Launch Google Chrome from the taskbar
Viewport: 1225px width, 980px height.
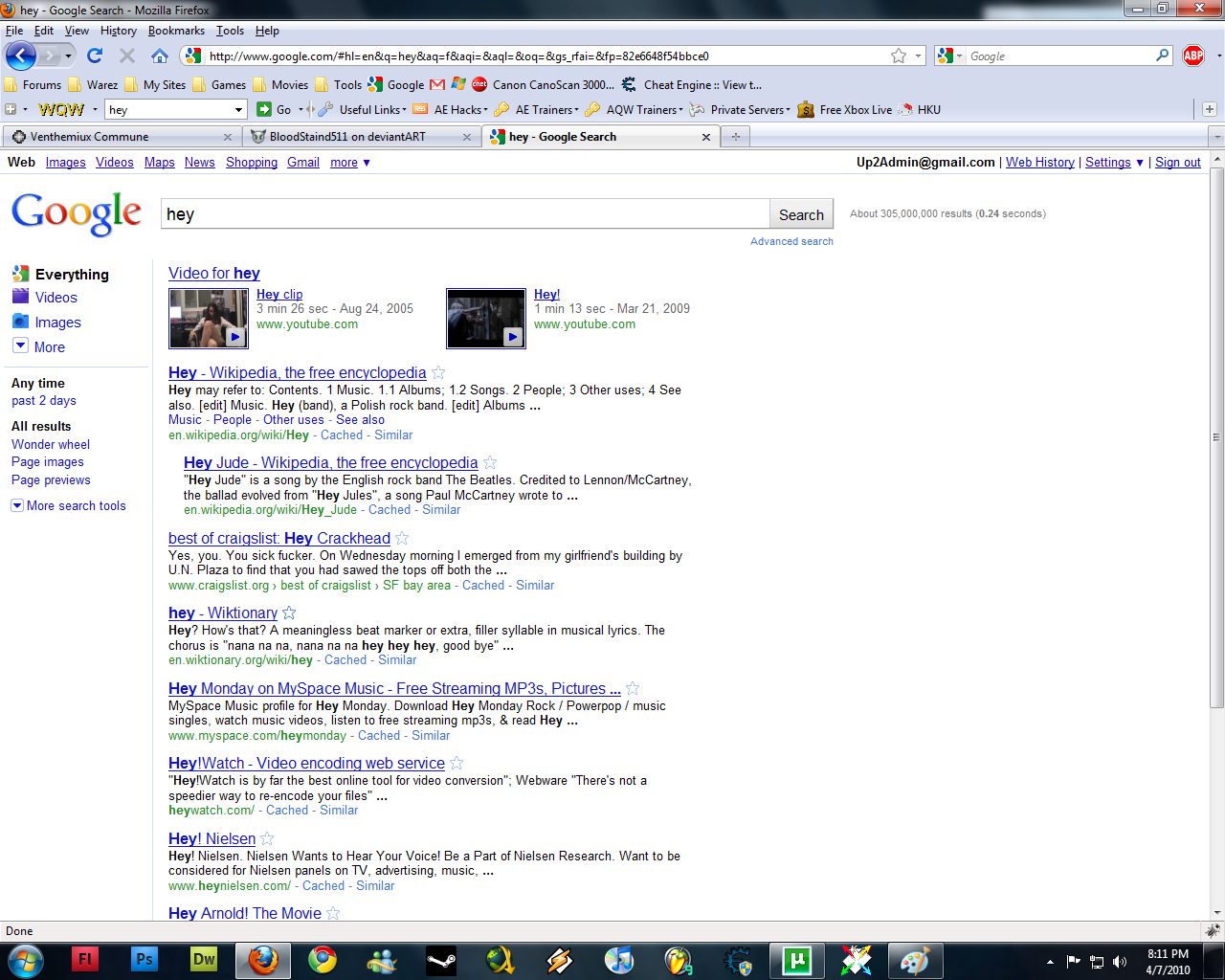[323, 960]
